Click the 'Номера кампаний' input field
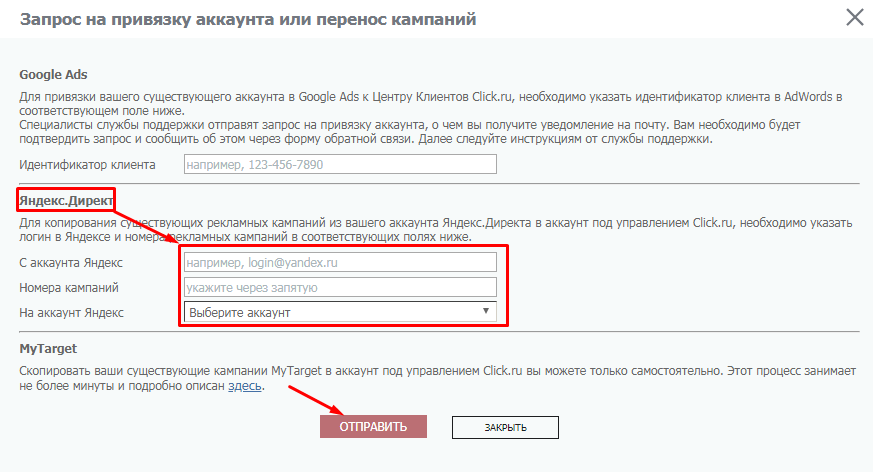Image resolution: width=873 pixels, height=472 pixels. pyautogui.click(x=340, y=288)
